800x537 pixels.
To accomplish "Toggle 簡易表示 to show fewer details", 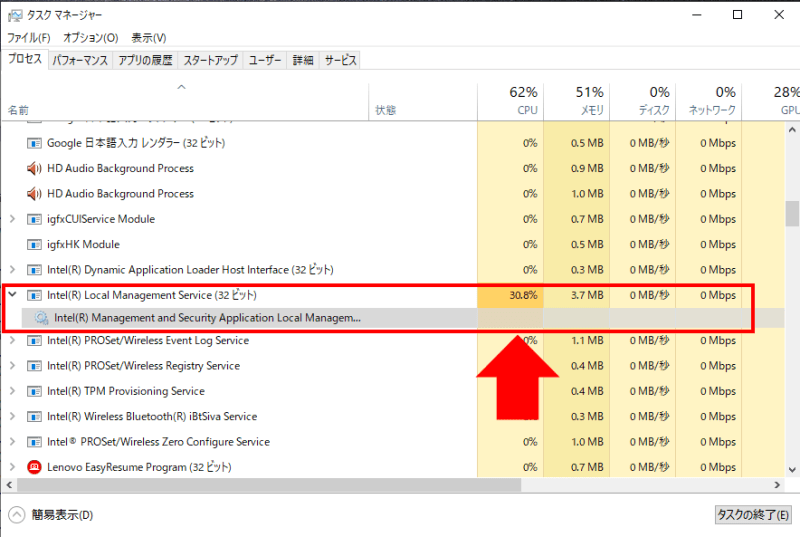I will click(50, 515).
